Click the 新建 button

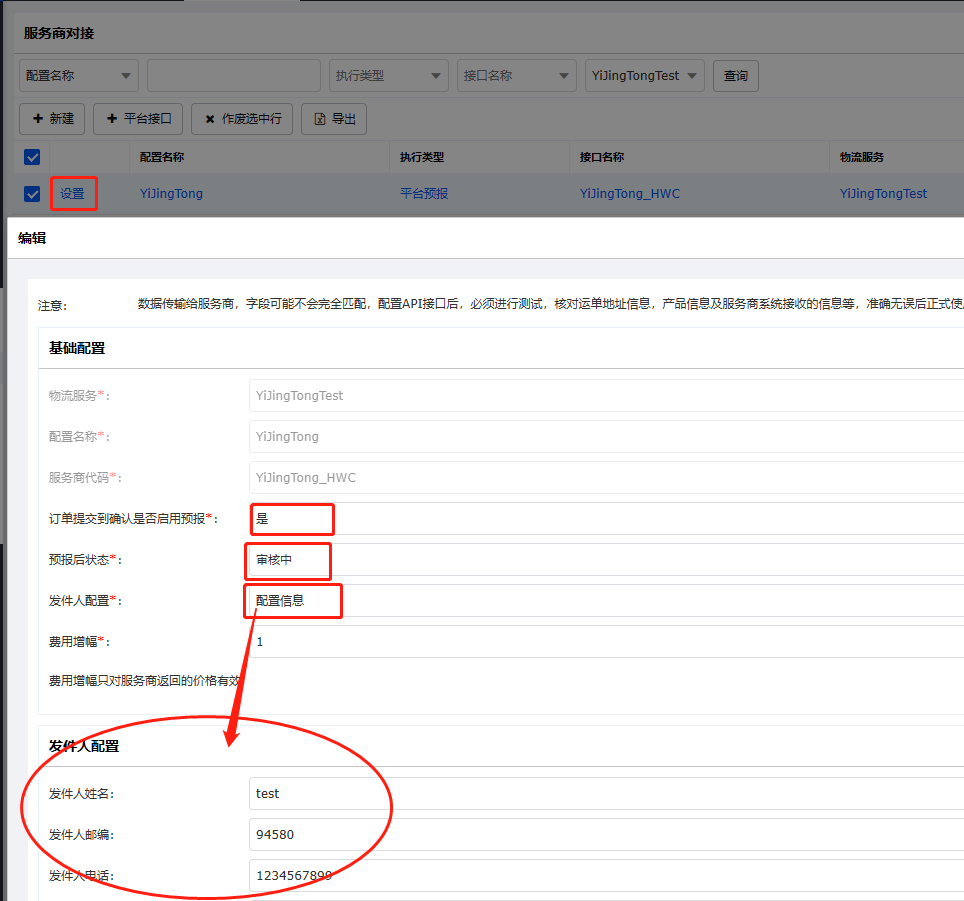(52, 119)
